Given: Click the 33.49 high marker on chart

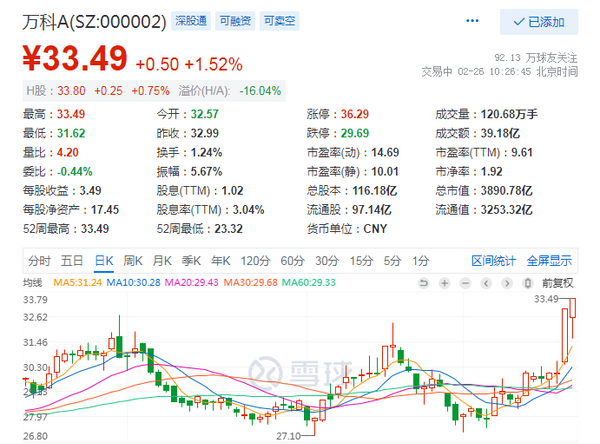Looking at the screenshot, I should coord(546,299).
